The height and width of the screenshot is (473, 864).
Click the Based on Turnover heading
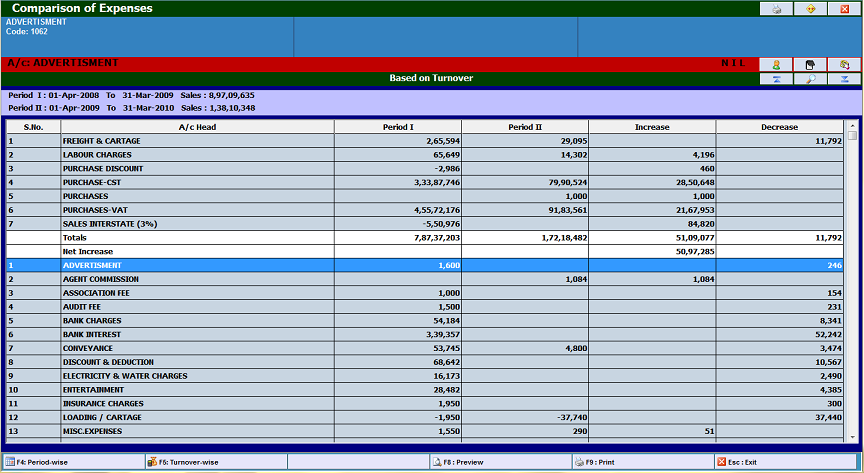coord(431,78)
